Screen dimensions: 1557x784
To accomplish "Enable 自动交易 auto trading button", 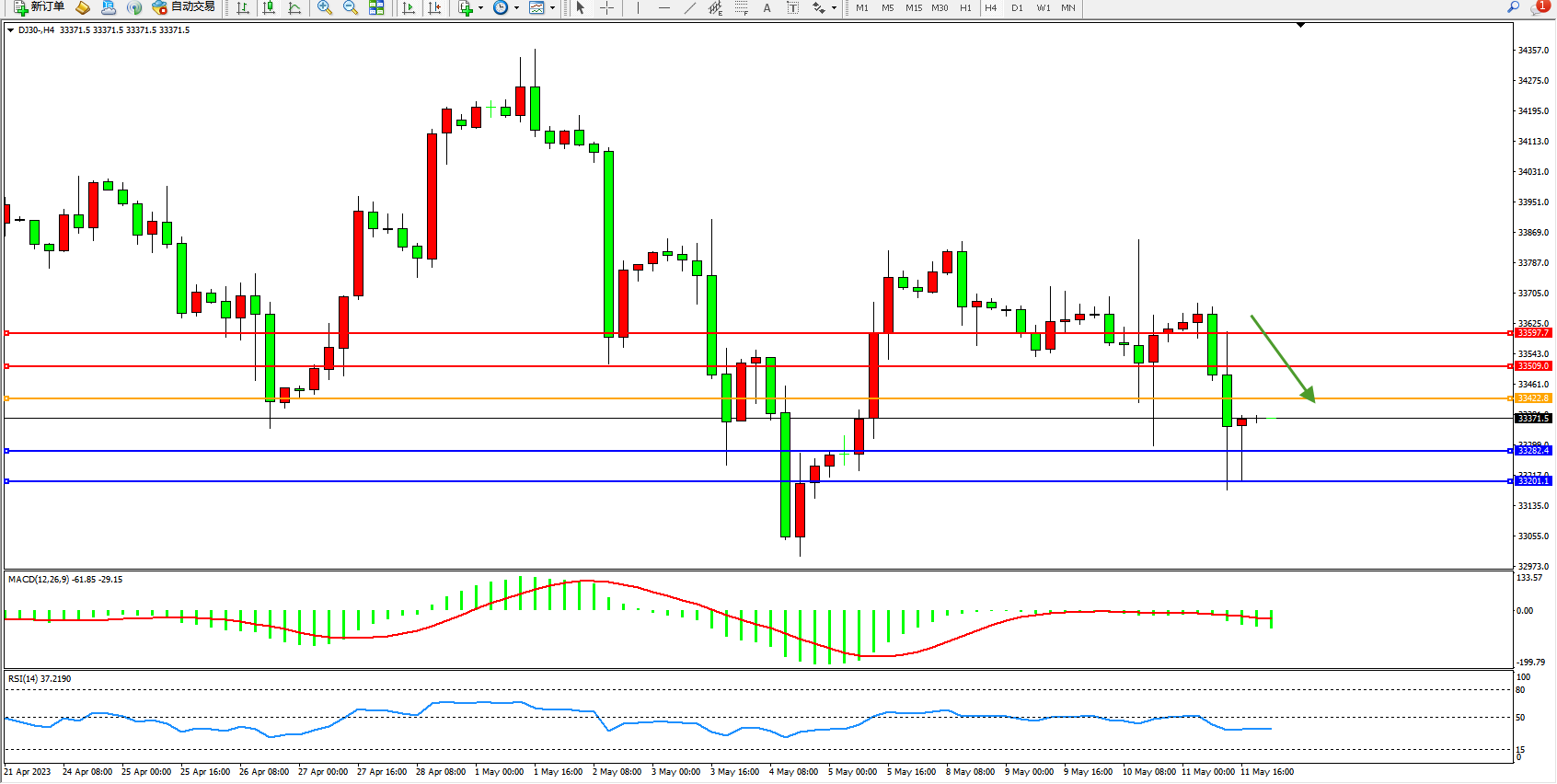I will pyautogui.click(x=184, y=7).
